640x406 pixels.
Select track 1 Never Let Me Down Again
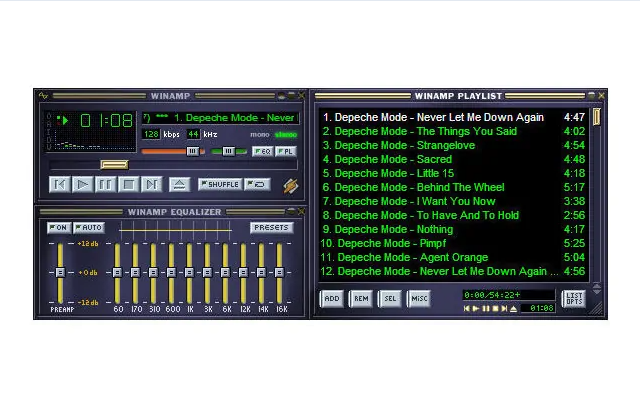453,118
